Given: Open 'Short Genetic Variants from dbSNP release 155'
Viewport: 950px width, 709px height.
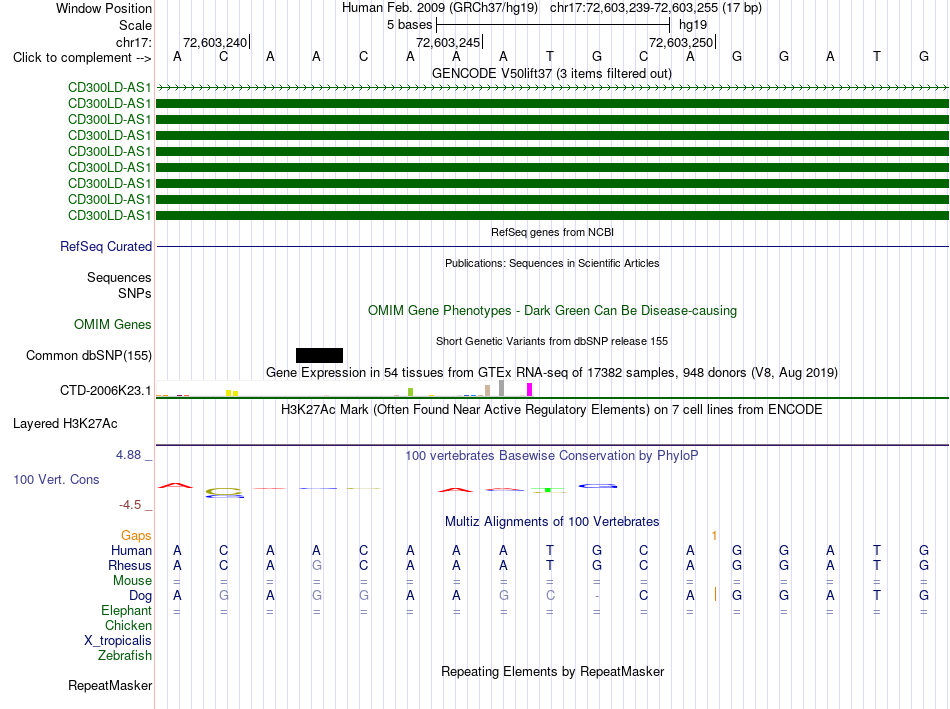Looking at the screenshot, I should (552, 341).
